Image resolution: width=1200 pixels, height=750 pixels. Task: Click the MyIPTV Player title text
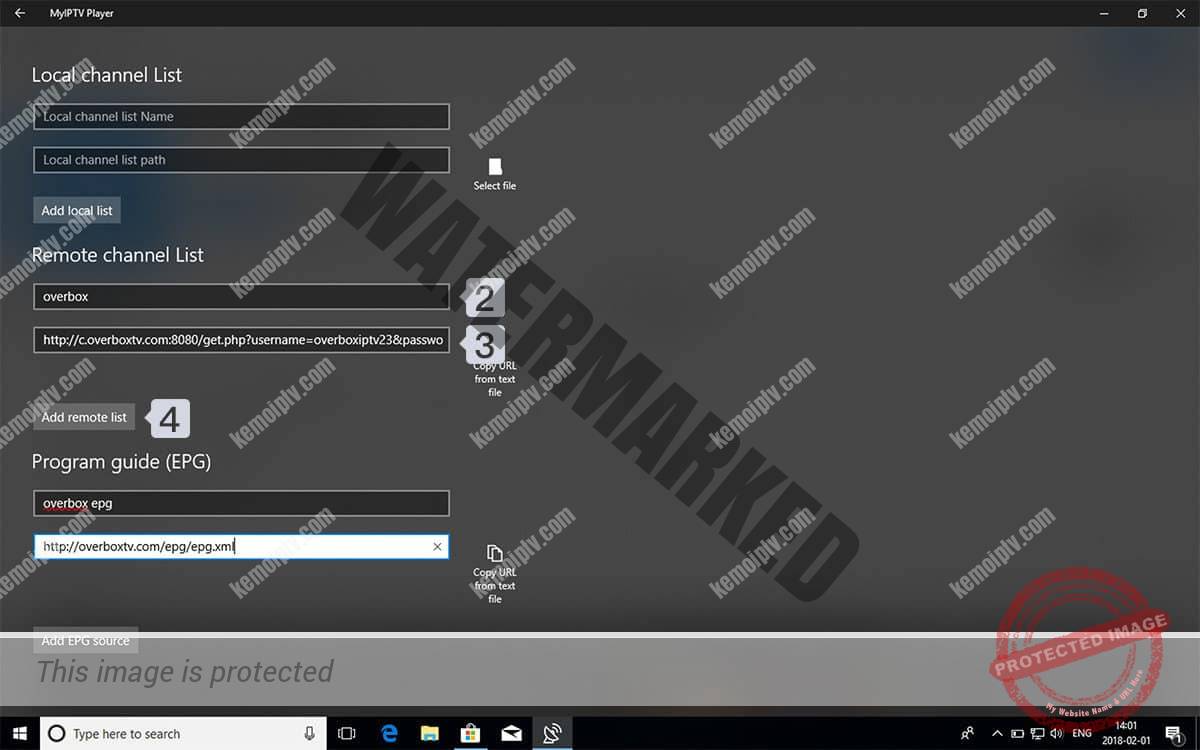82,13
